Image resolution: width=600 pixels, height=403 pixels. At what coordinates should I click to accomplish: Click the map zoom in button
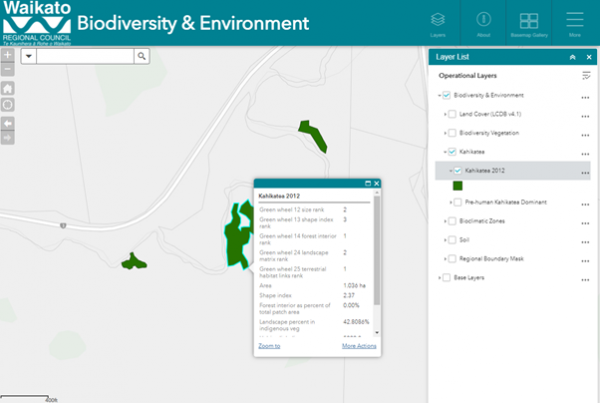click(7, 55)
